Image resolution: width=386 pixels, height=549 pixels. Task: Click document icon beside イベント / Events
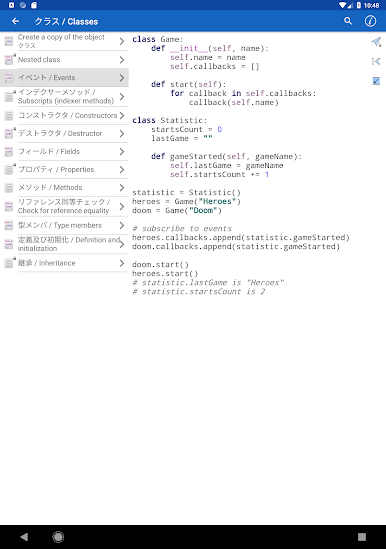9,78
